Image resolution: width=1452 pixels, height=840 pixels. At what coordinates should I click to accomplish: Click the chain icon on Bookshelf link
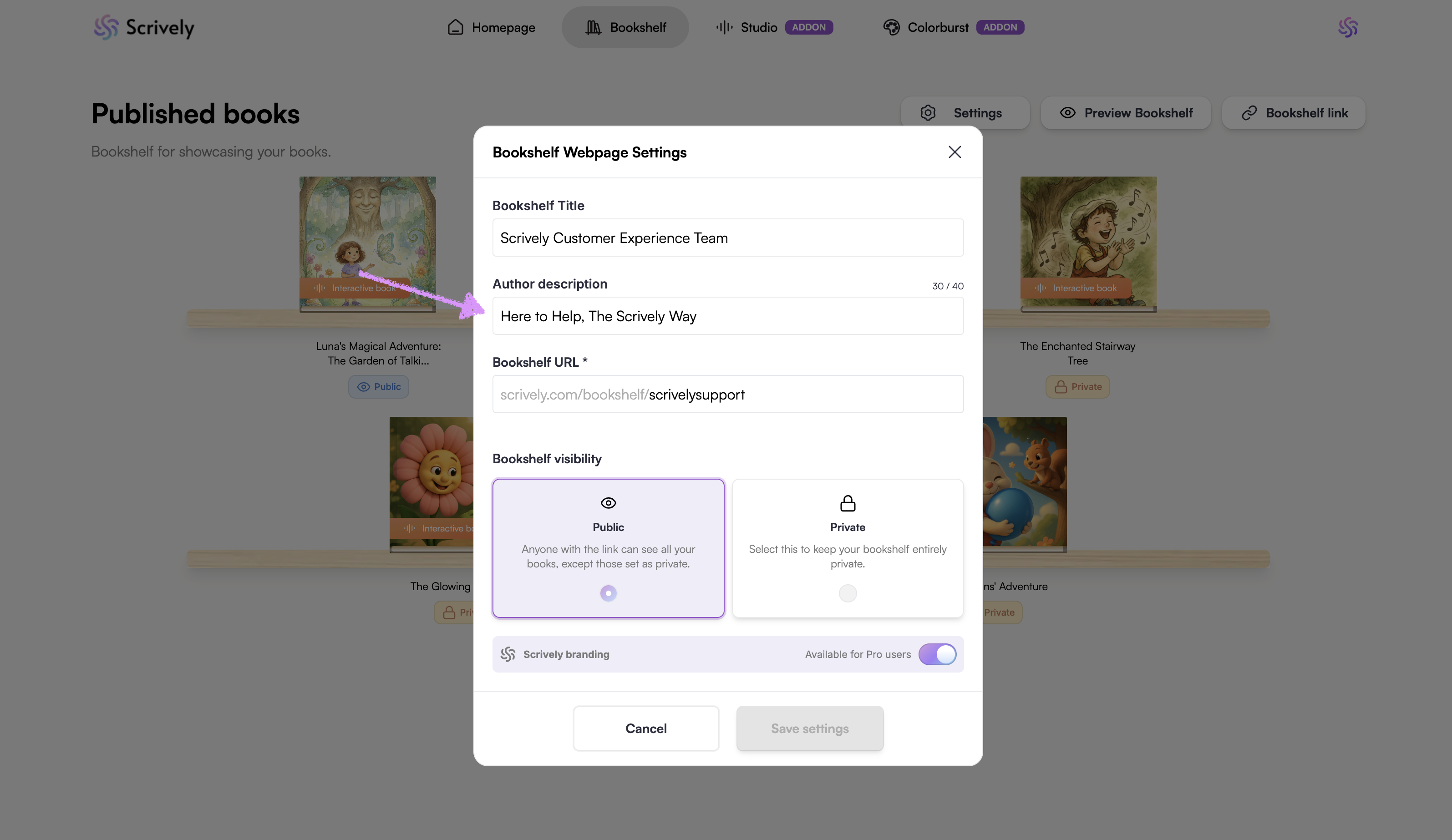(x=1249, y=113)
